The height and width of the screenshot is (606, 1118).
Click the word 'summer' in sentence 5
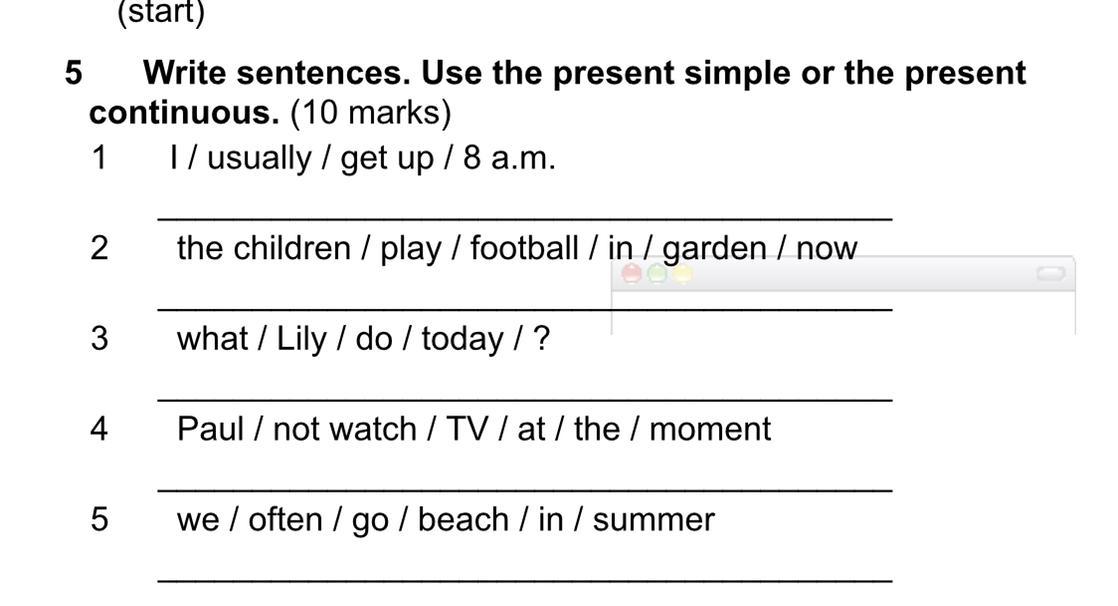tap(653, 520)
